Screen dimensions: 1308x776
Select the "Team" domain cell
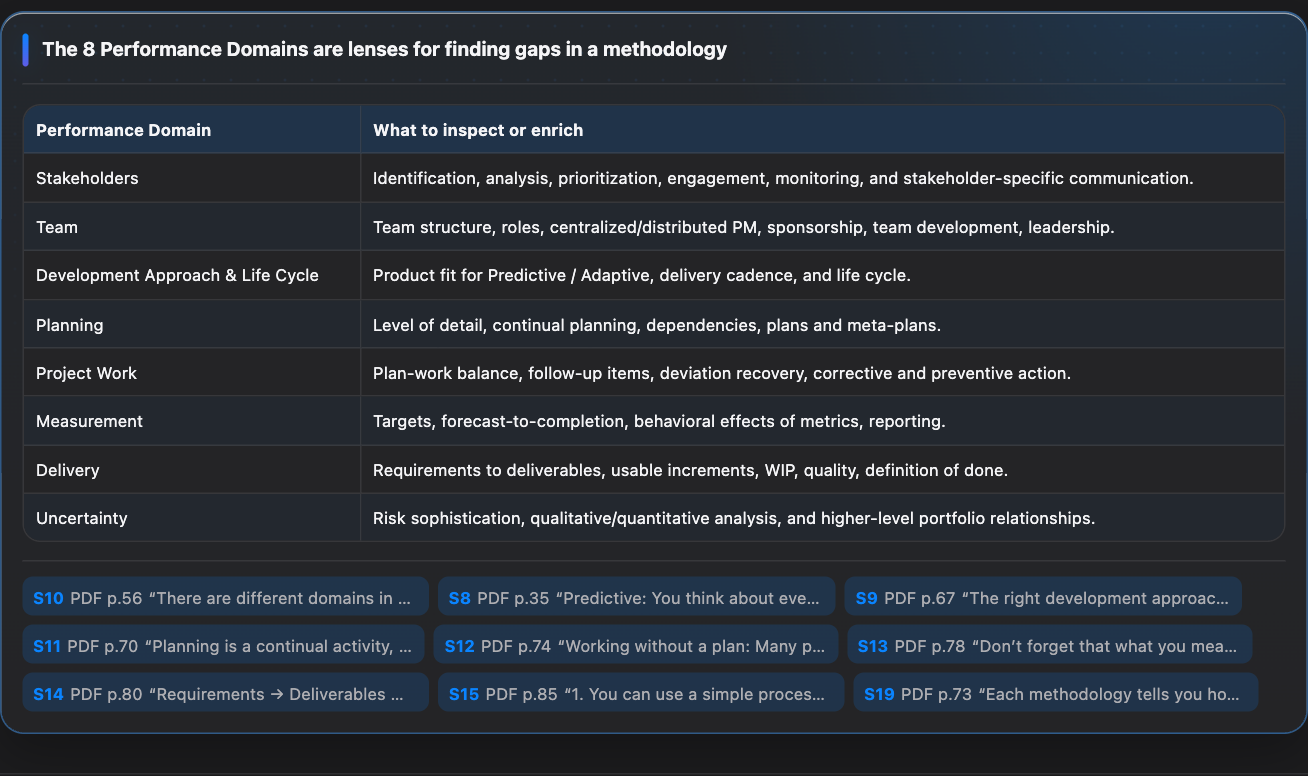tap(192, 227)
